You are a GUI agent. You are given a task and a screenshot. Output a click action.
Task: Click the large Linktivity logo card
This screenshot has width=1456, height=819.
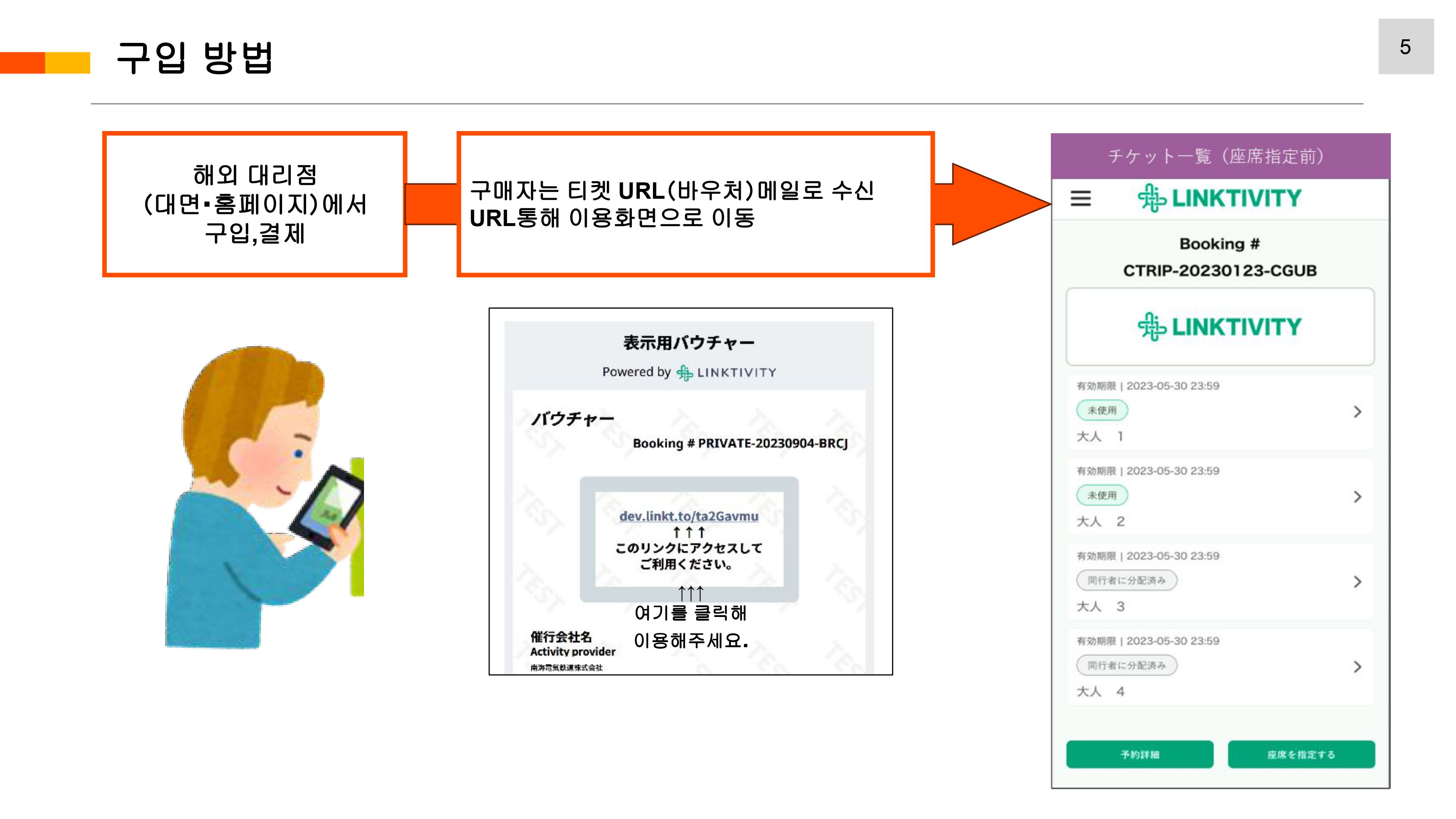point(1220,327)
